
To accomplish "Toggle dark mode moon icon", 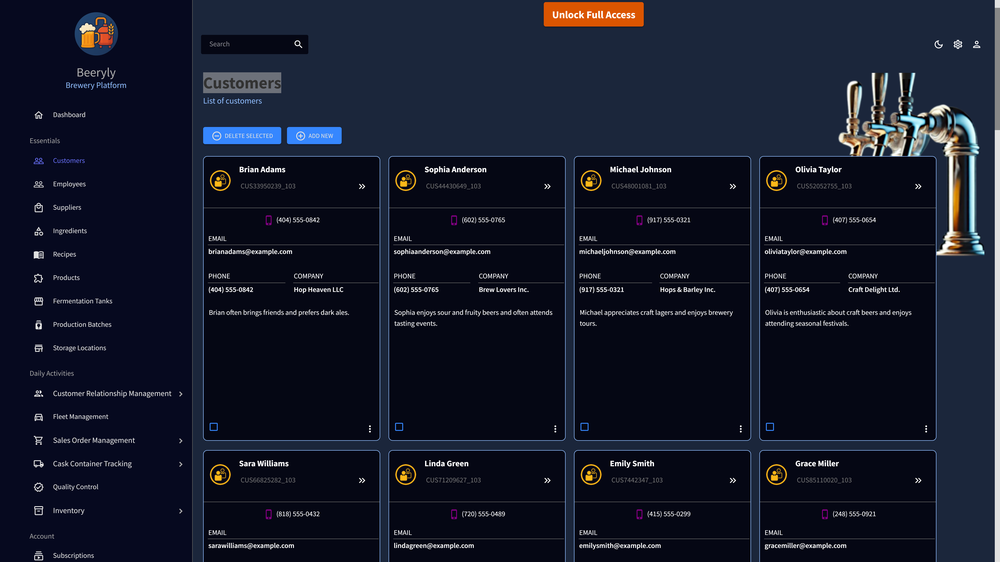I will pos(939,45).
